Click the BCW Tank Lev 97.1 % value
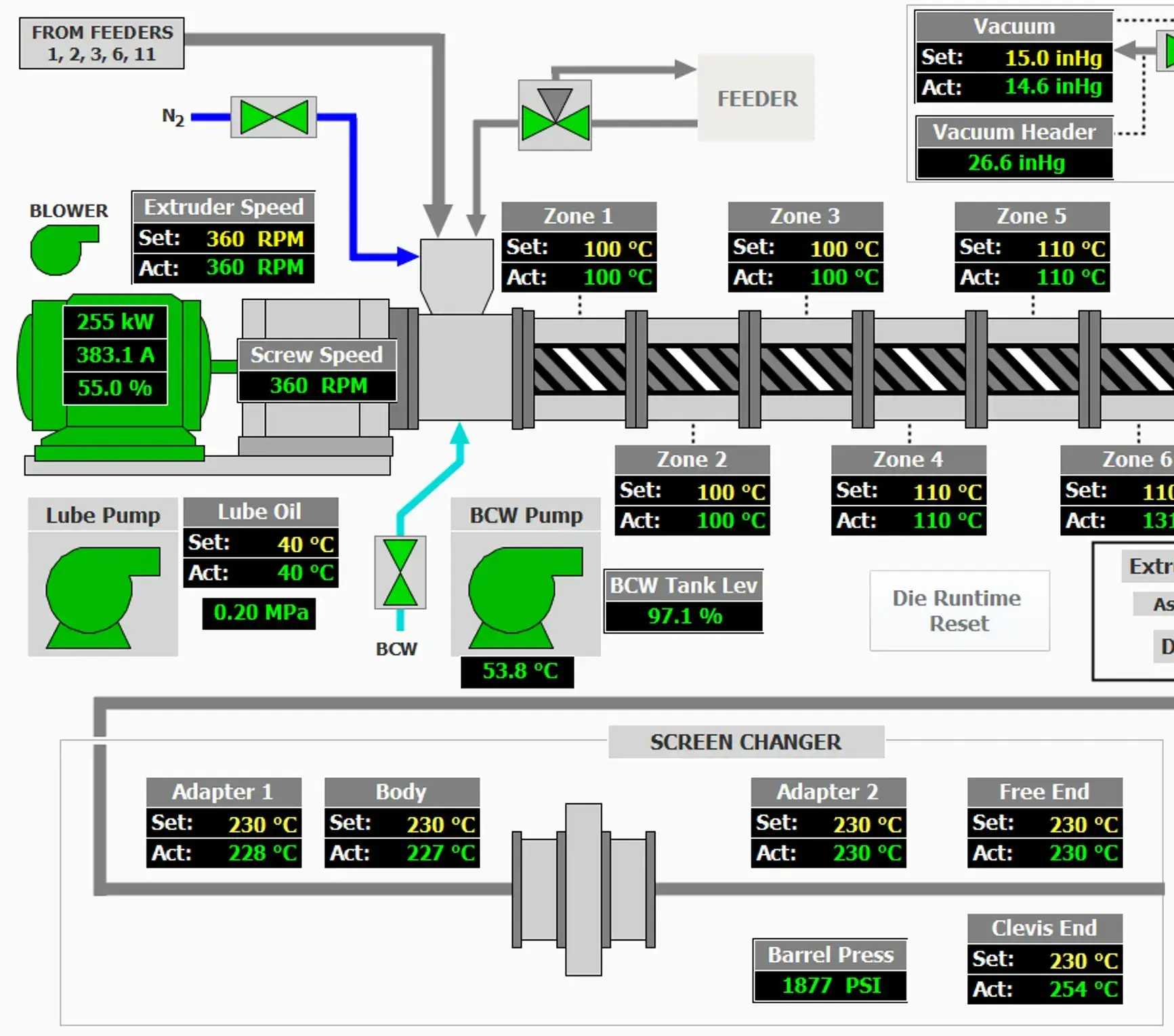The height and width of the screenshot is (1036, 1174). pyautogui.click(x=684, y=616)
